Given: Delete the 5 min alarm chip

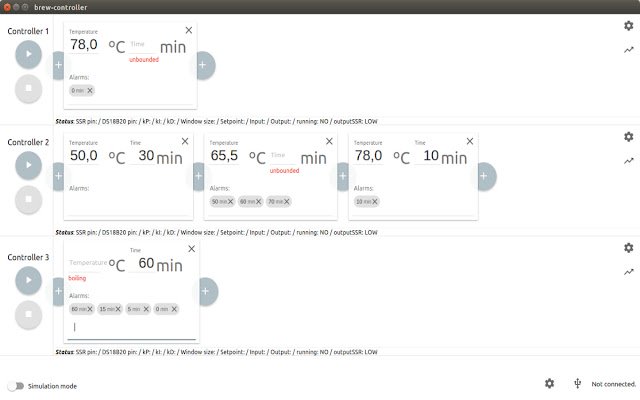Looking at the screenshot, I should pos(146,309).
